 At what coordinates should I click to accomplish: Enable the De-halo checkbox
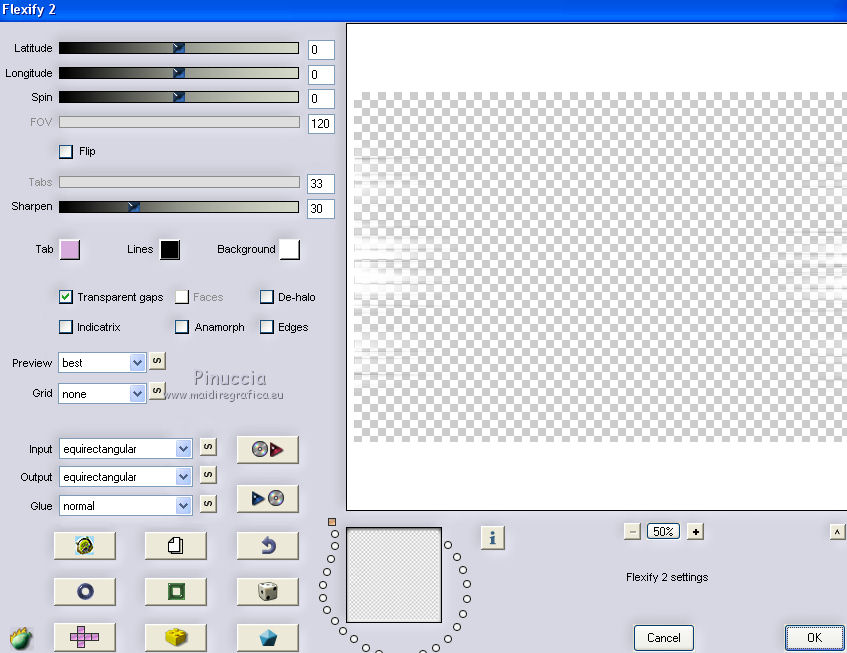(267, 297)
